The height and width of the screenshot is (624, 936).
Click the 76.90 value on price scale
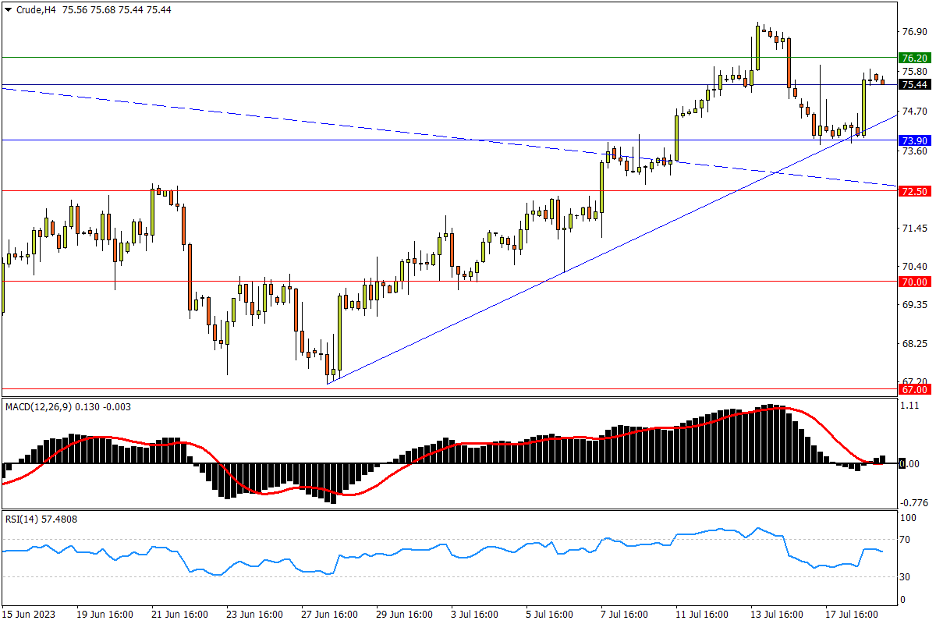(x=914, y=32)
